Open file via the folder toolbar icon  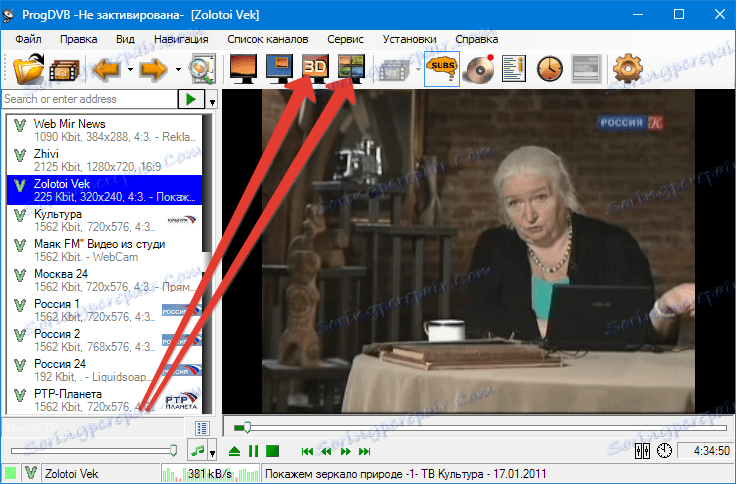[x=28, y=69]
